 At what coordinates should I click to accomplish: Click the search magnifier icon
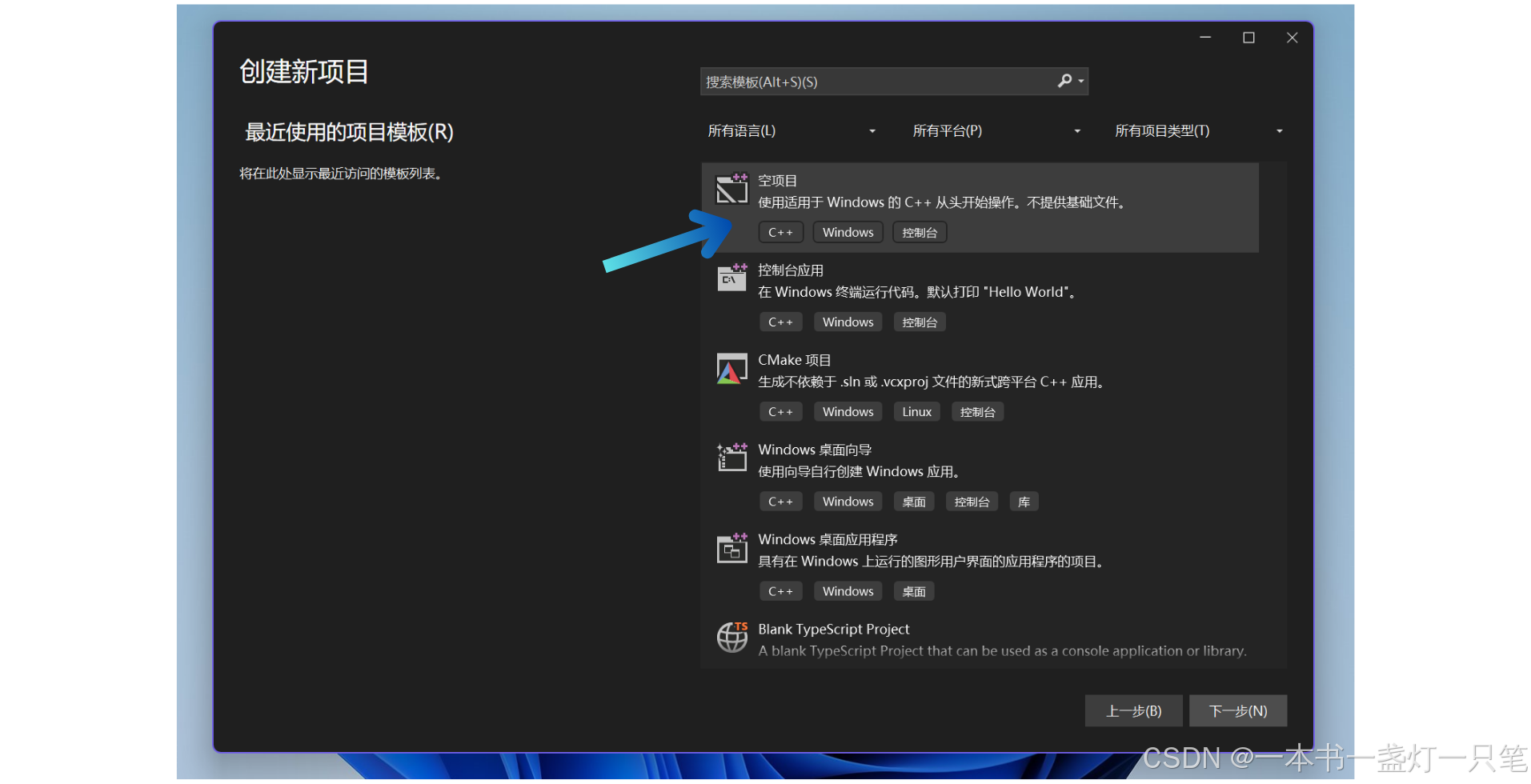pyautogui.click(x=1064, y=81)
